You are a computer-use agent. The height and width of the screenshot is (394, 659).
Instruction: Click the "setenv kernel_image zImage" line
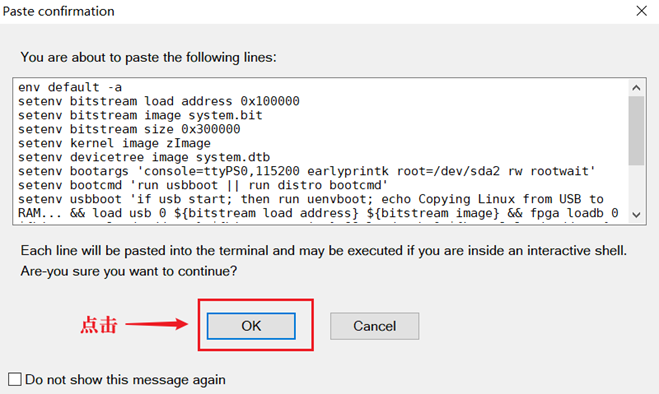click(114, 143)
